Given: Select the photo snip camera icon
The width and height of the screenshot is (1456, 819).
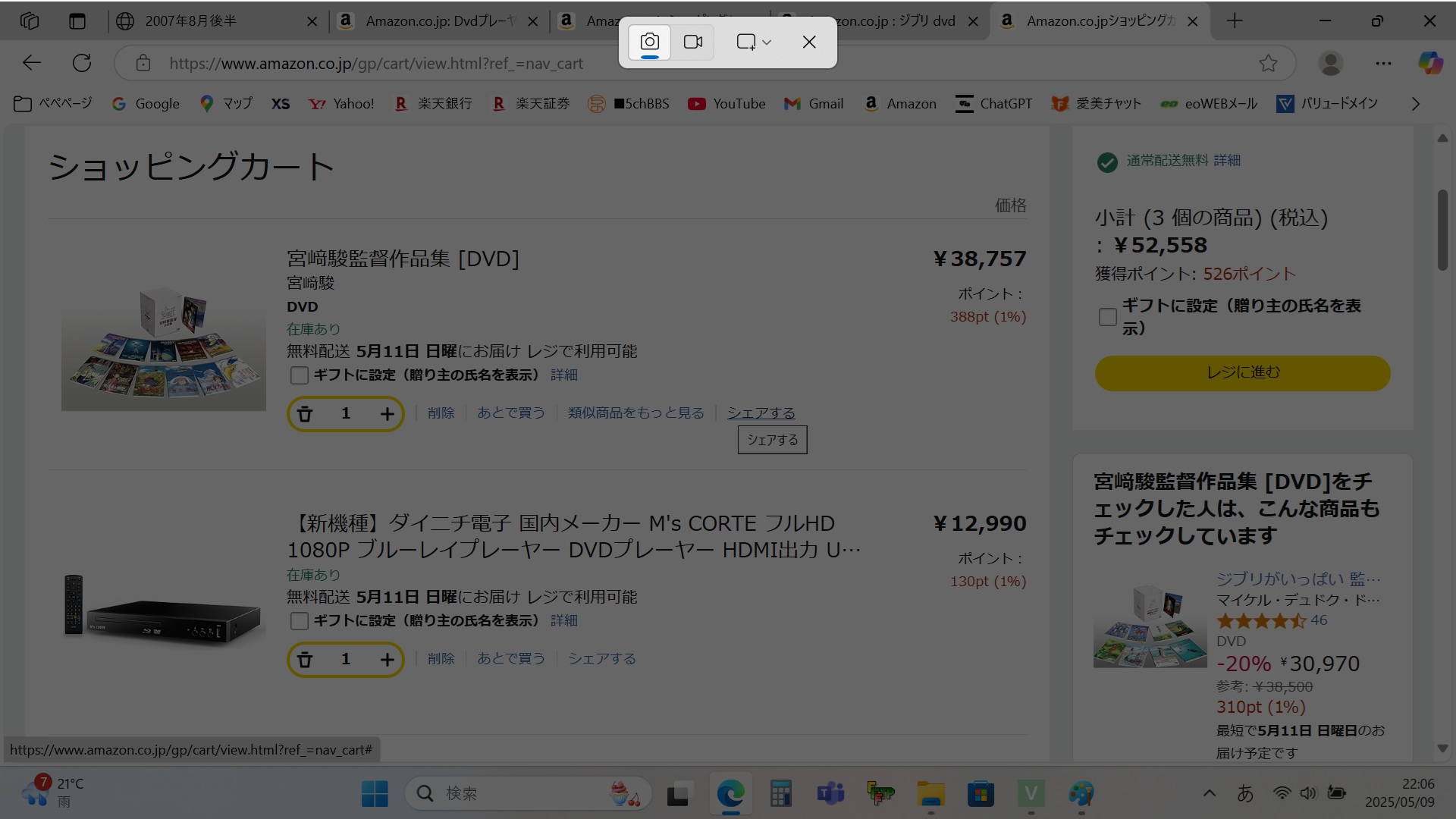Looking at the screenshot, I should pyautogui.click(x=650, y=42).
